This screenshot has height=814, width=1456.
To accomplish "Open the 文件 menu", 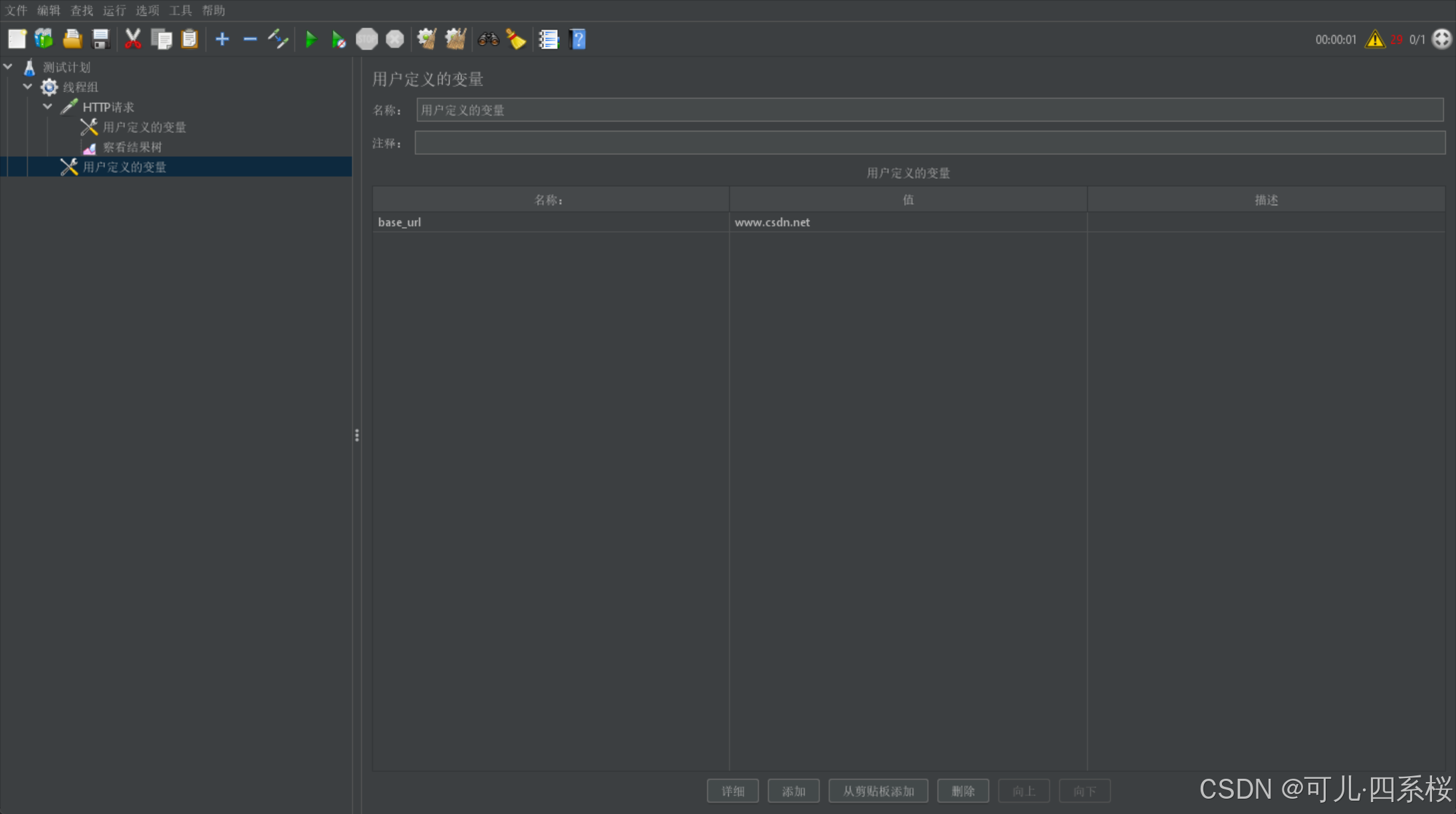I will (x=16, y=11).
